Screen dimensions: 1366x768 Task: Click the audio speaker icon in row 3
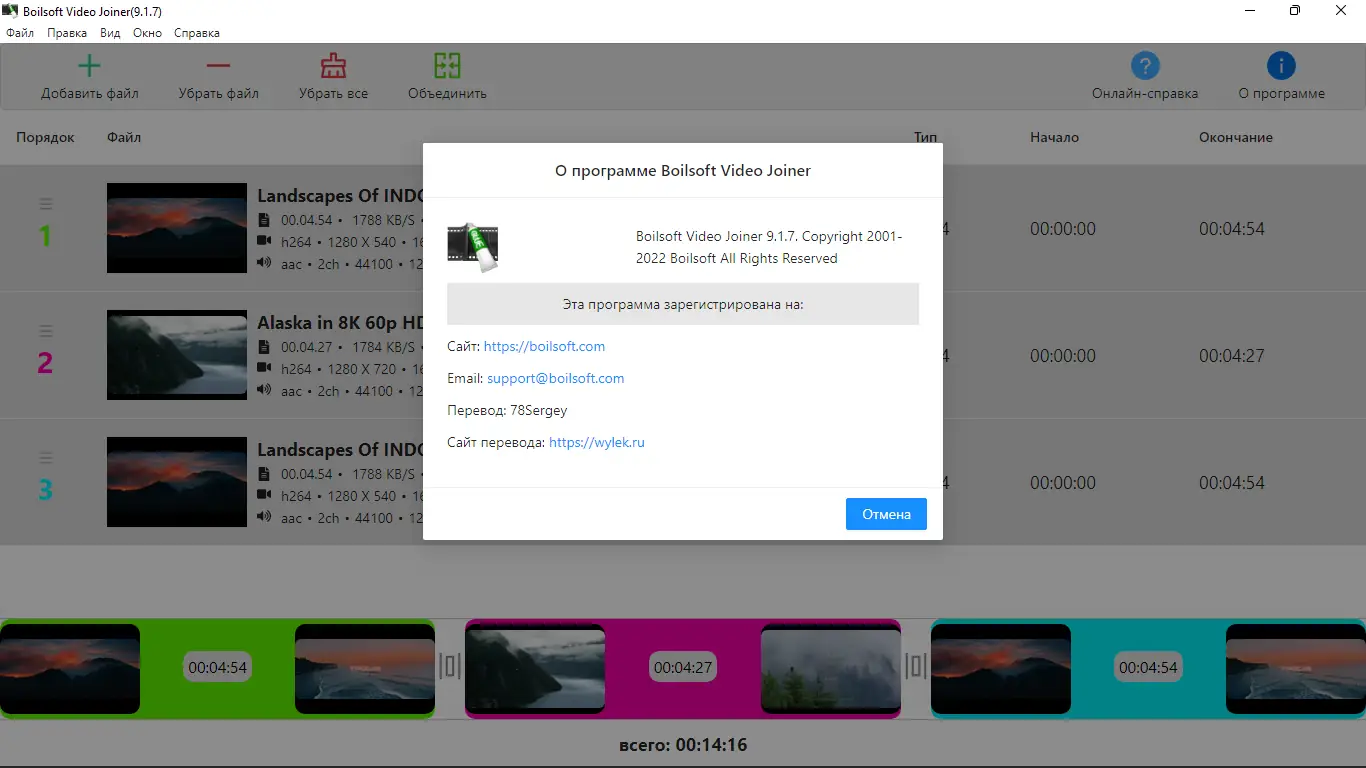click(x=264, y=517)
